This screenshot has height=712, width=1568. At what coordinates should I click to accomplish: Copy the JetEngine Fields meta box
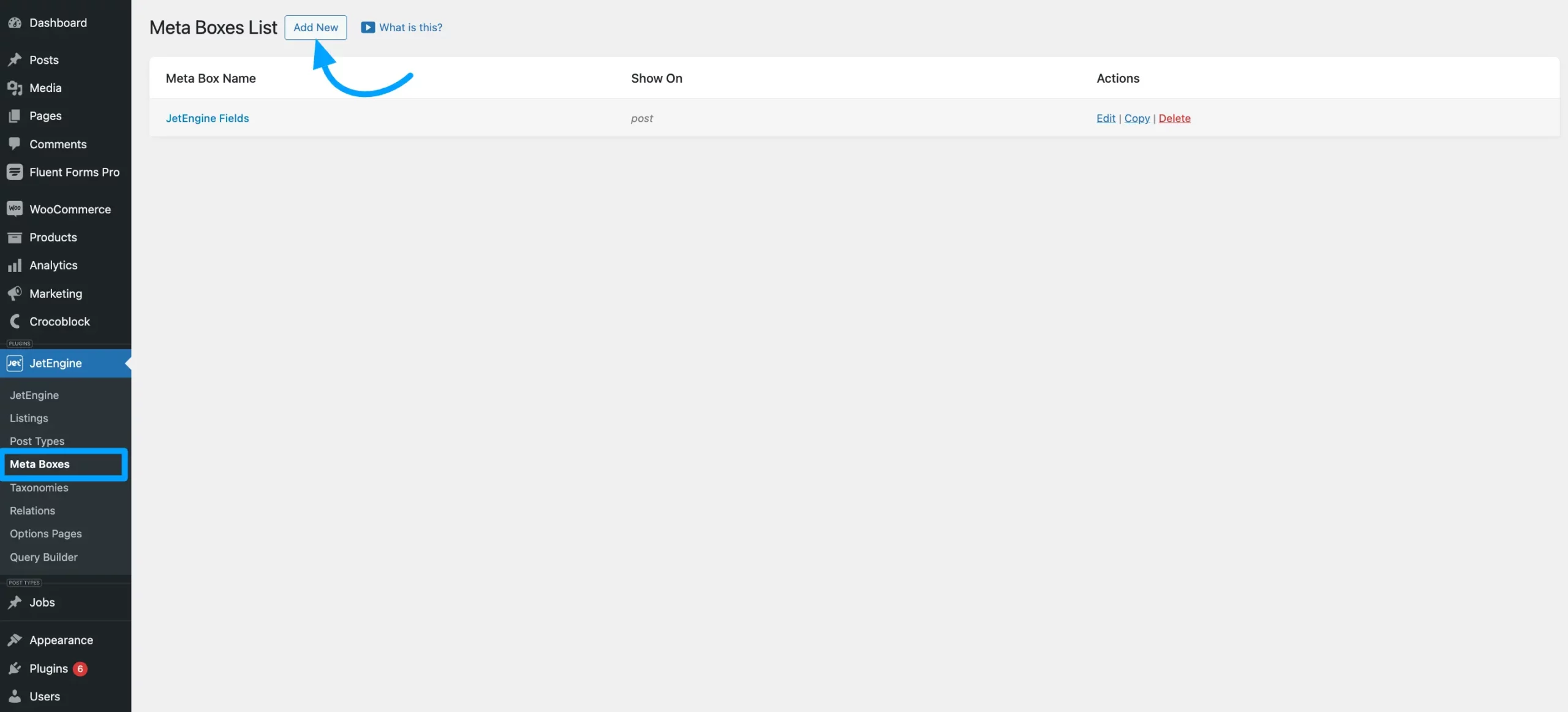coord(1137,118)
